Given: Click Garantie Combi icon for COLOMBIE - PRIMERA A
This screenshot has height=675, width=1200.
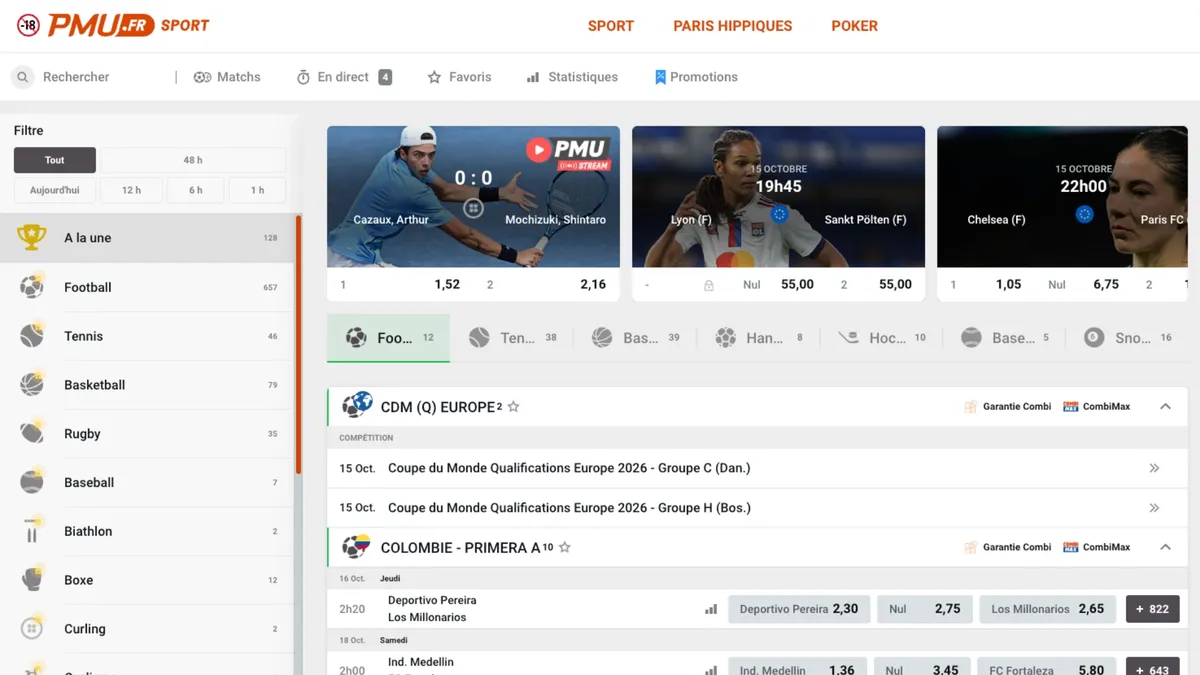Looking at the screenshot, I should pos(970,547).
